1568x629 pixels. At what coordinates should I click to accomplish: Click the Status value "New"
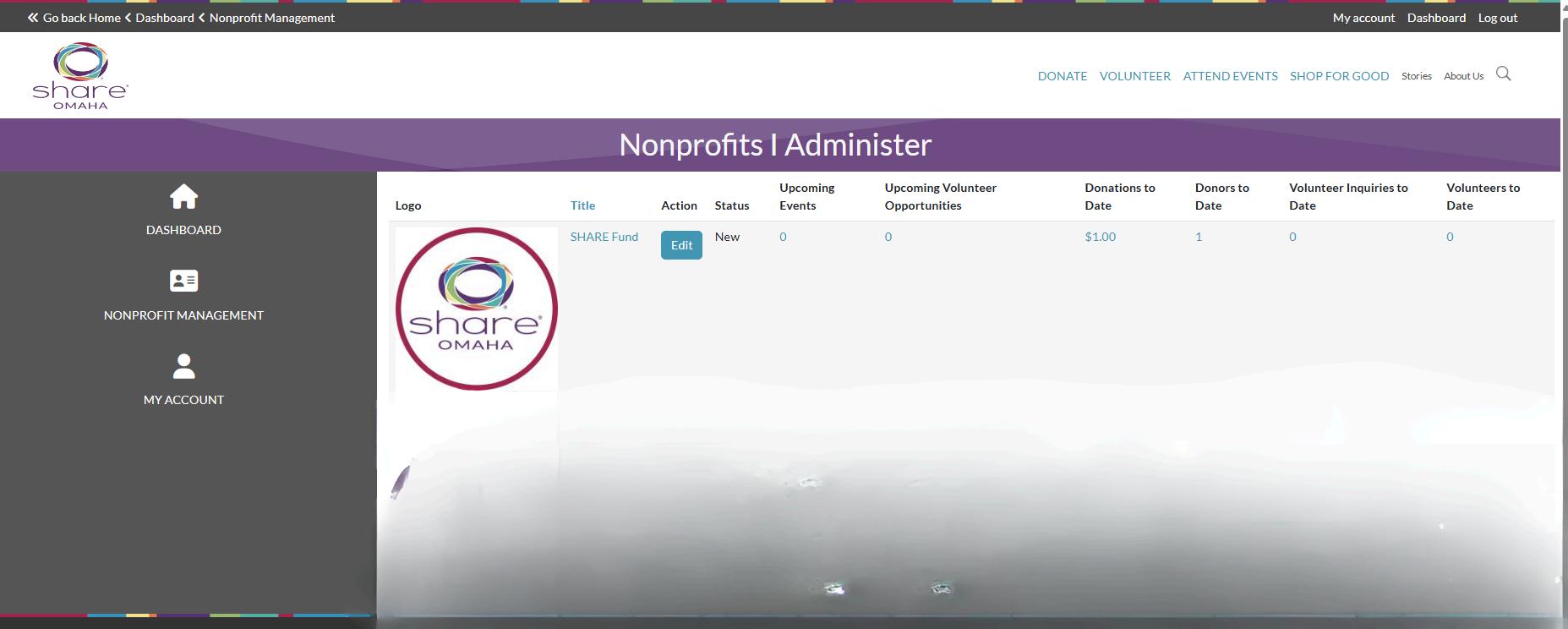coord(727,237)
